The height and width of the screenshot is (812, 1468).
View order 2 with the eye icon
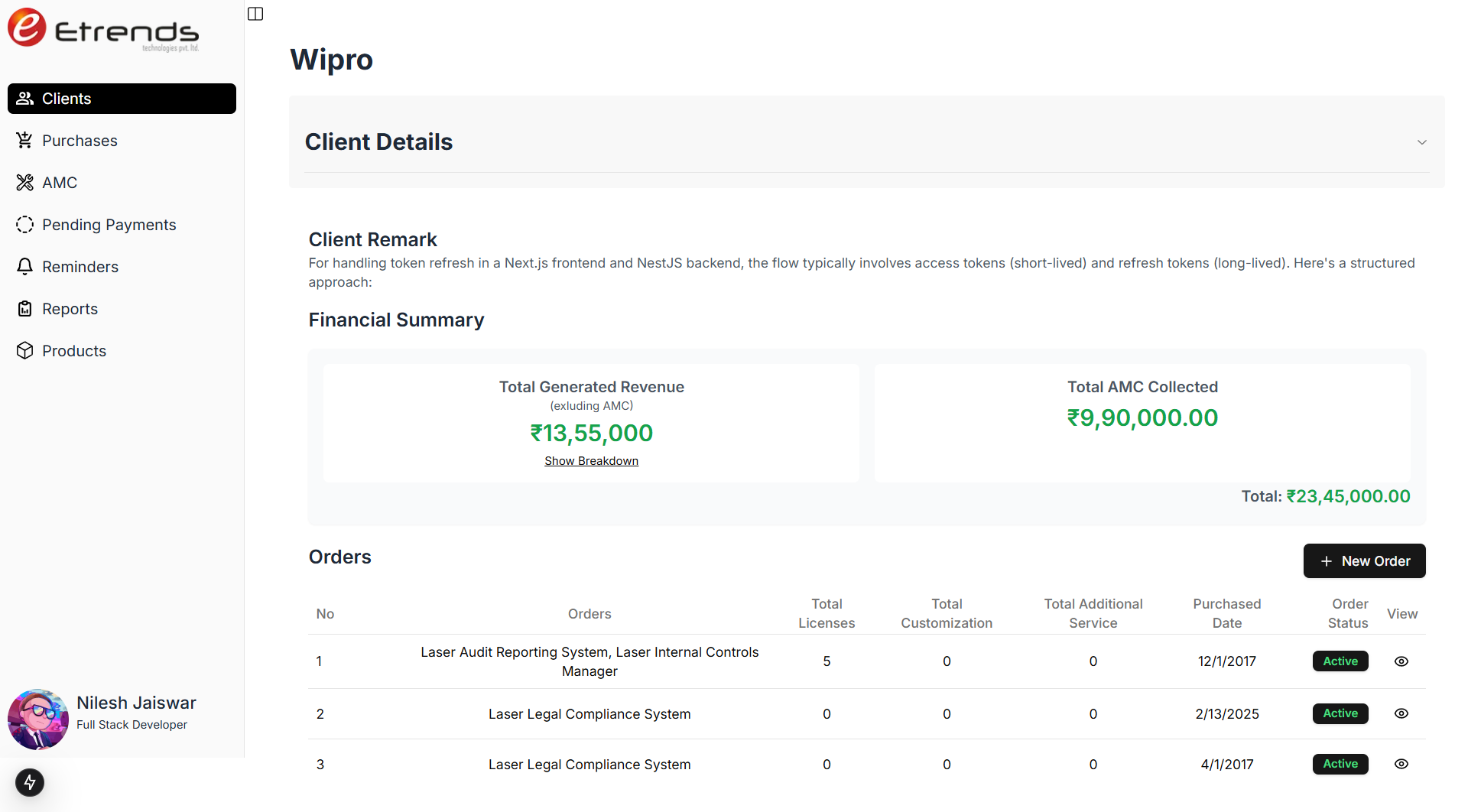[1401, 713]
